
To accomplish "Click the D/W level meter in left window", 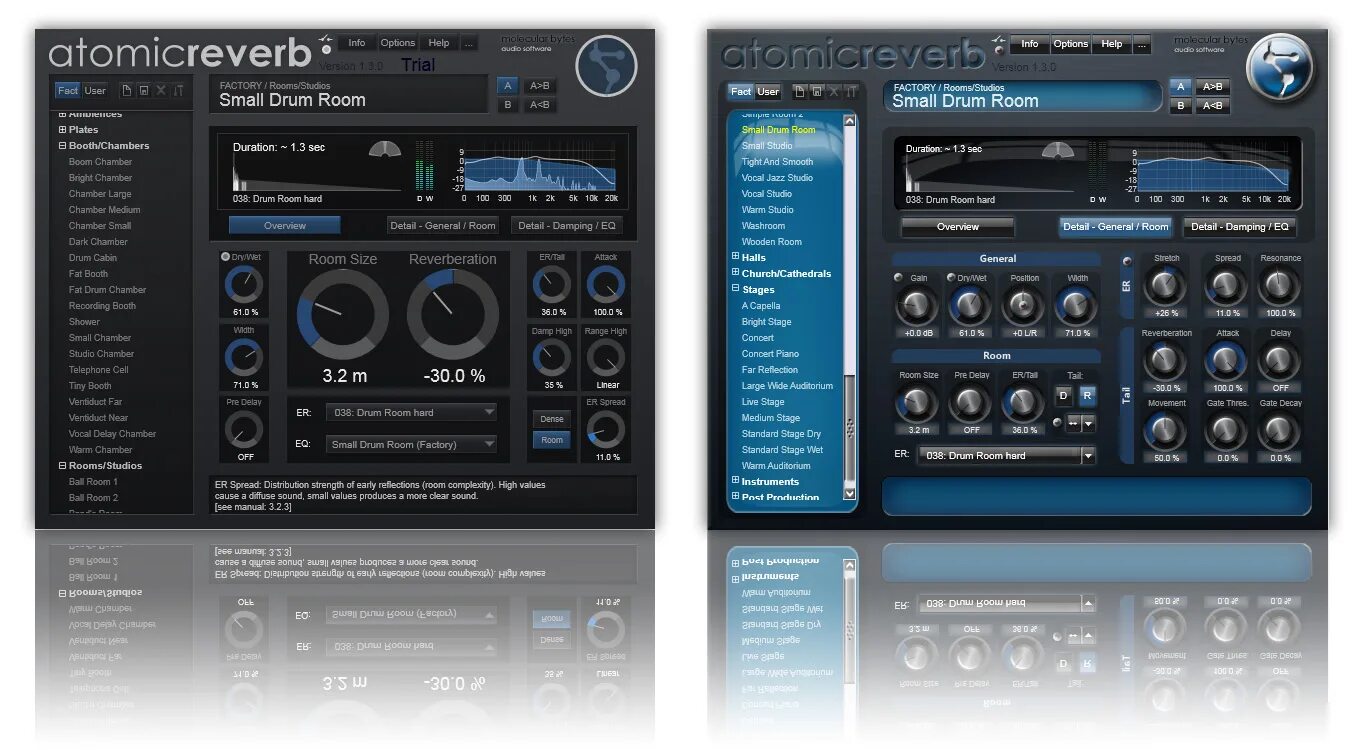I will point(425,165).
